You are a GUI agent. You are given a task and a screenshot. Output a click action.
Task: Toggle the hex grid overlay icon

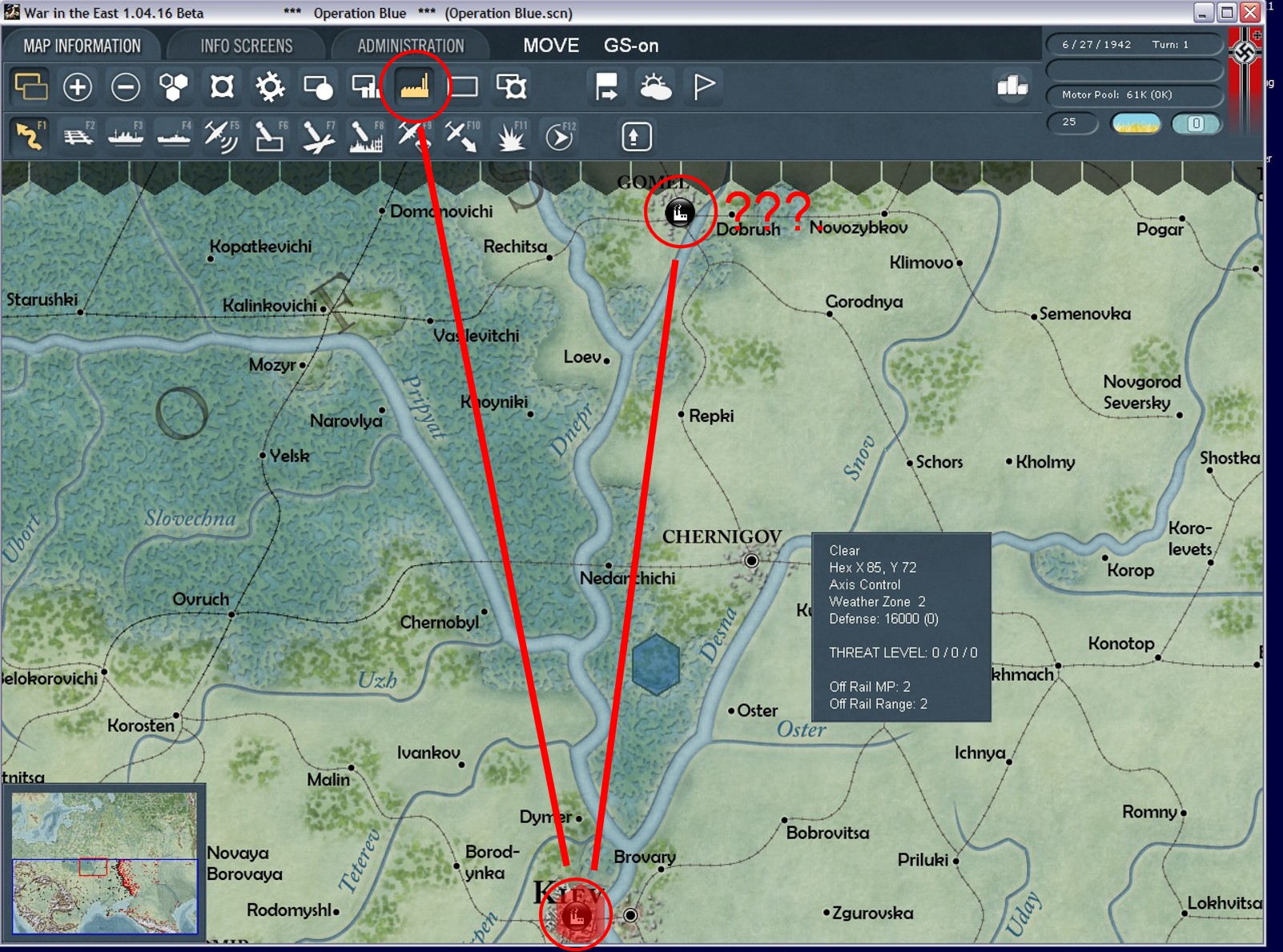tap(174, 86)
